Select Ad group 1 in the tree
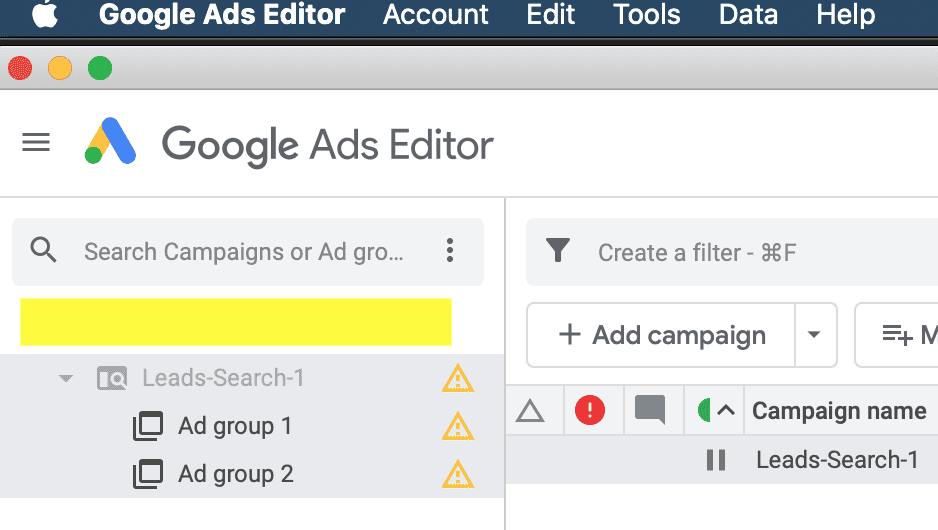The height and width of the screenshot is (530, 938). pos(234,426)
